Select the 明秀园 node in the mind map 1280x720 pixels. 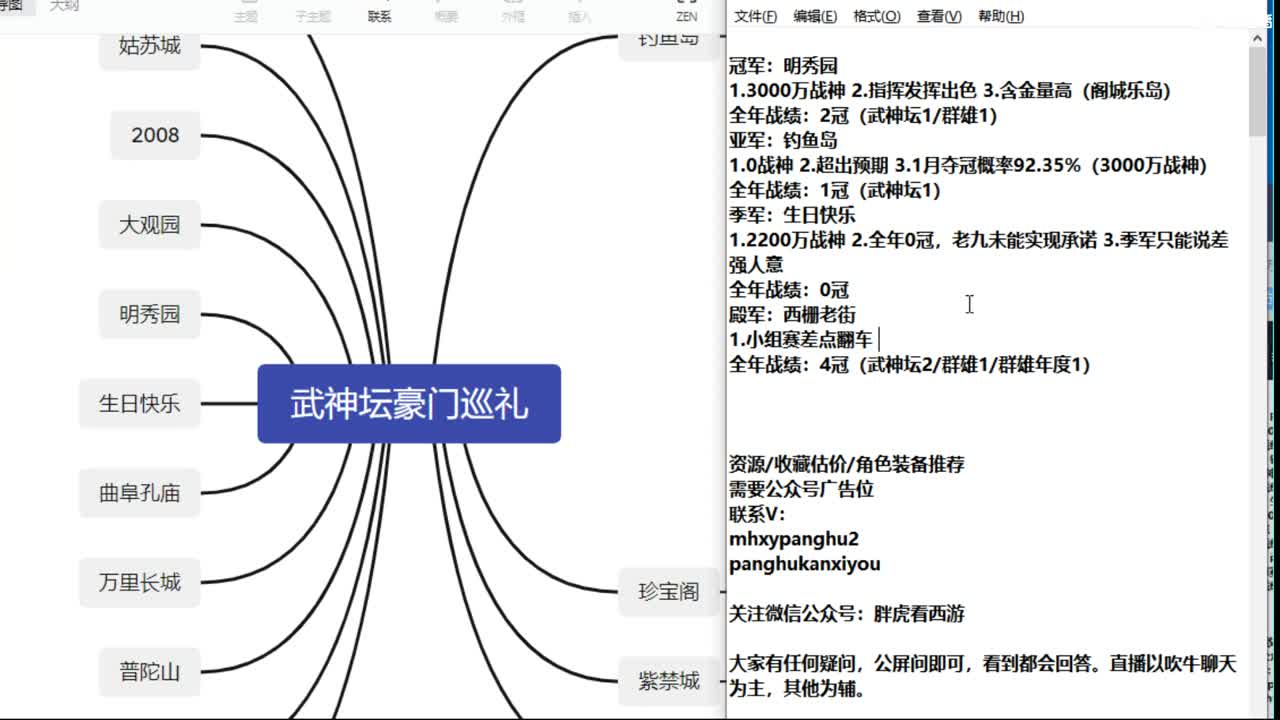point(150,314)
